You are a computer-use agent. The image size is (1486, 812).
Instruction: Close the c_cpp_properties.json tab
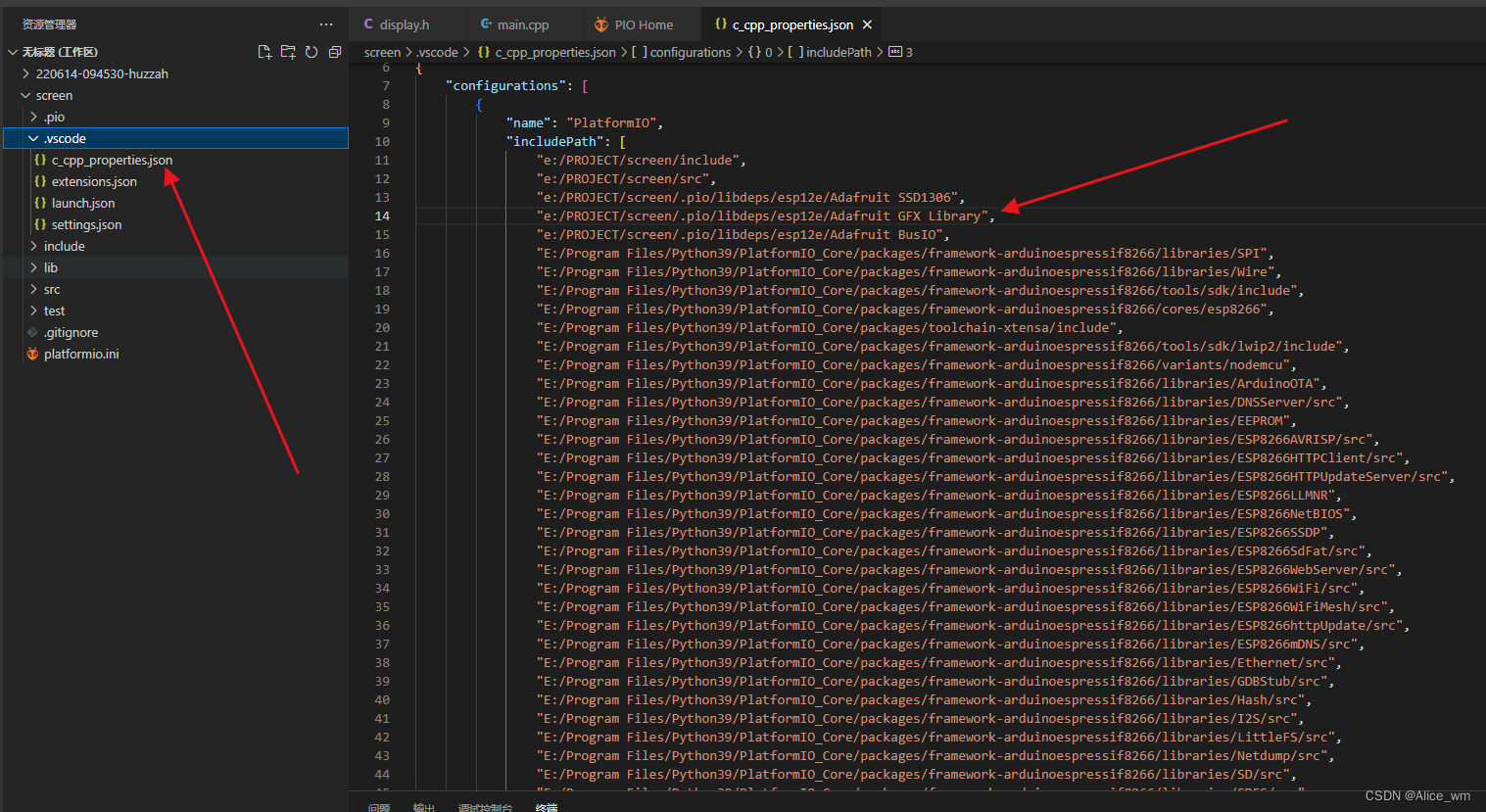[x=867, y=24]
